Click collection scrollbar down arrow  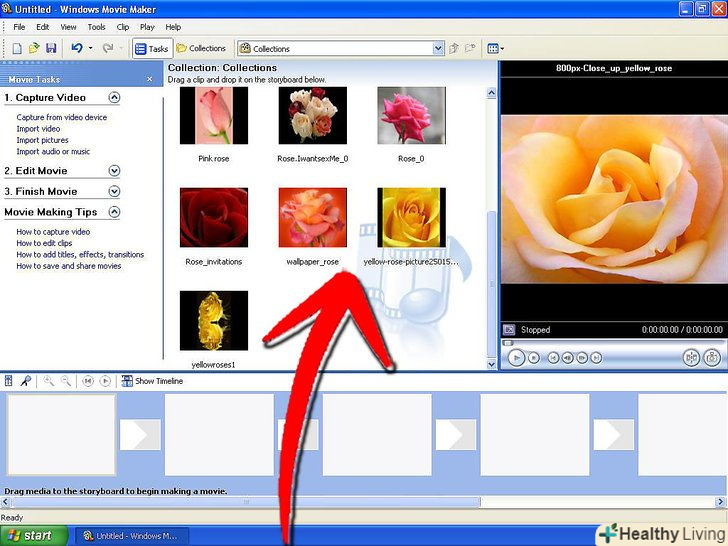(491, 364)
